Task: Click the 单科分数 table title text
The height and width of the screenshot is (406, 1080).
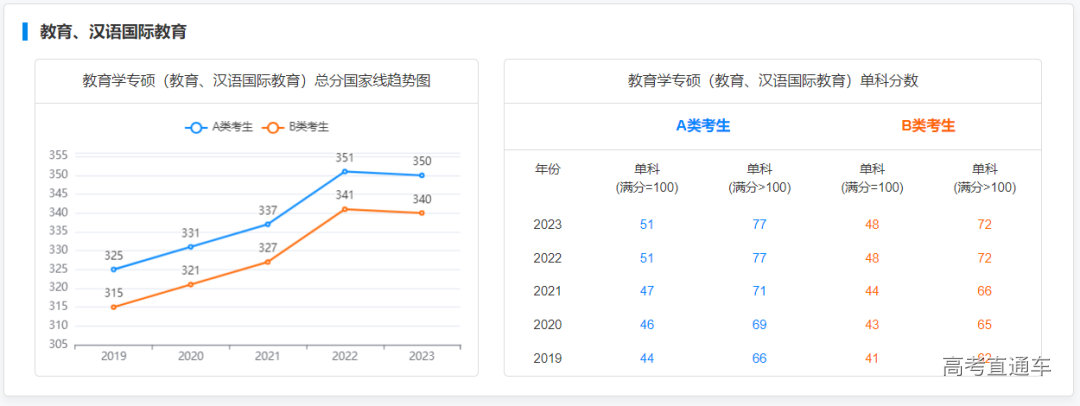Action: (772, 81)
